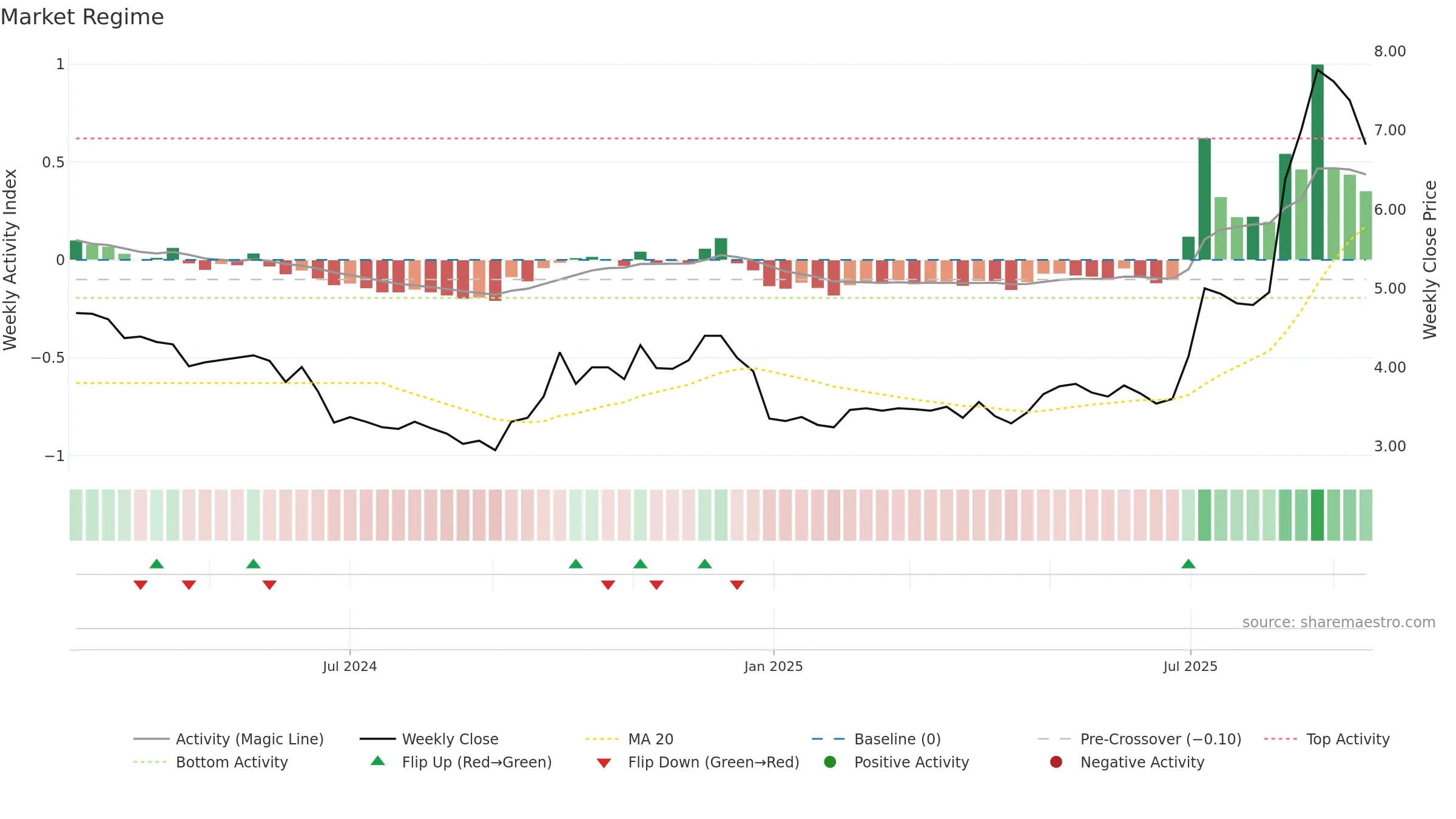This screenshot has width=1456, height=819.
Task: Toggle Activity (Magic Line) legend entry
Action: point(229,739)
